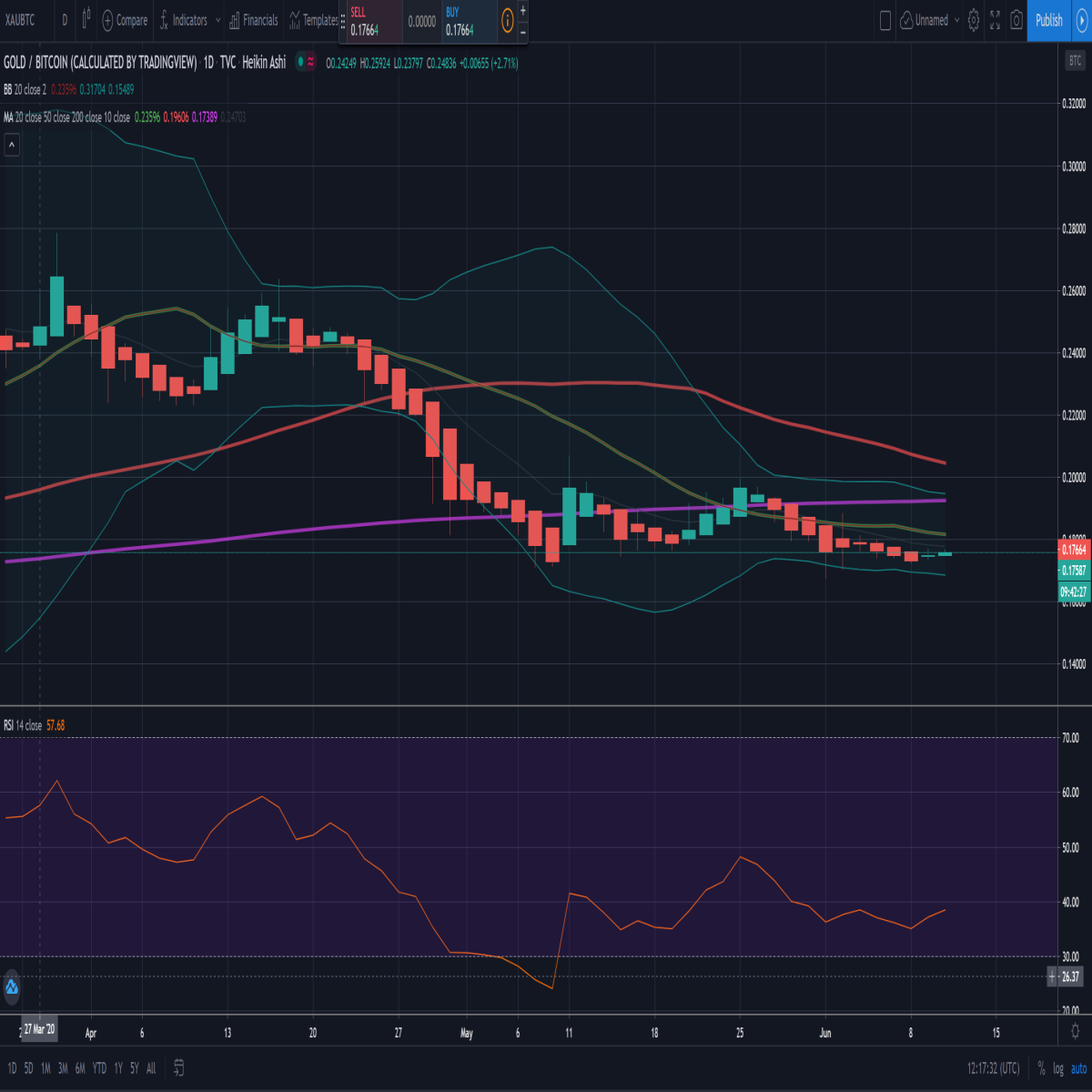
Task: Click the Compare symbol button
Action: click(126, 20)
